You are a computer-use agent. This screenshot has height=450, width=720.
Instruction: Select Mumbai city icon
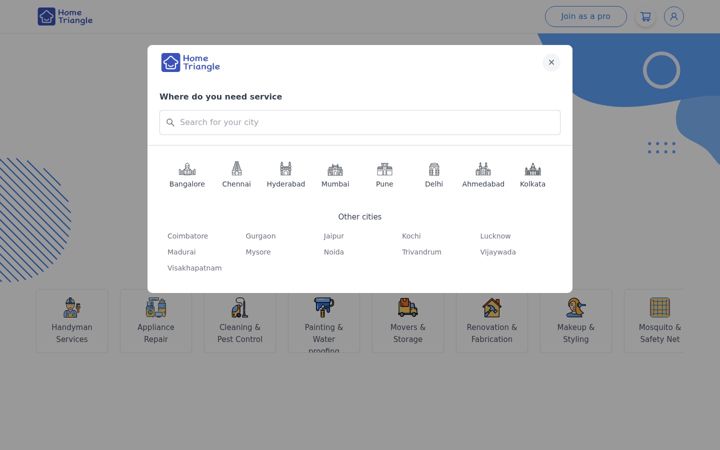335,170
